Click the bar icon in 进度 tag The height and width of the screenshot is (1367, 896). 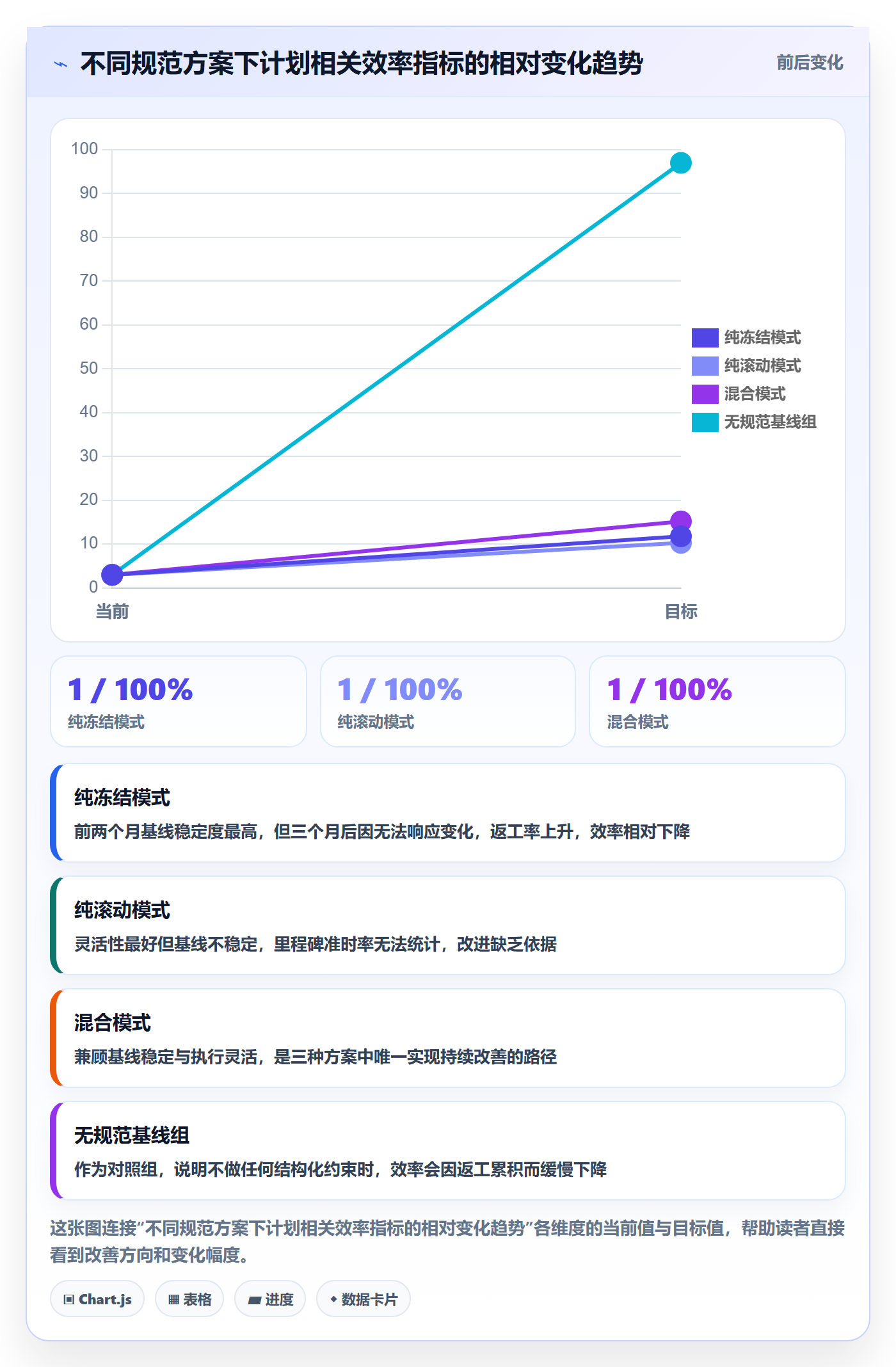coord(254,1300)
